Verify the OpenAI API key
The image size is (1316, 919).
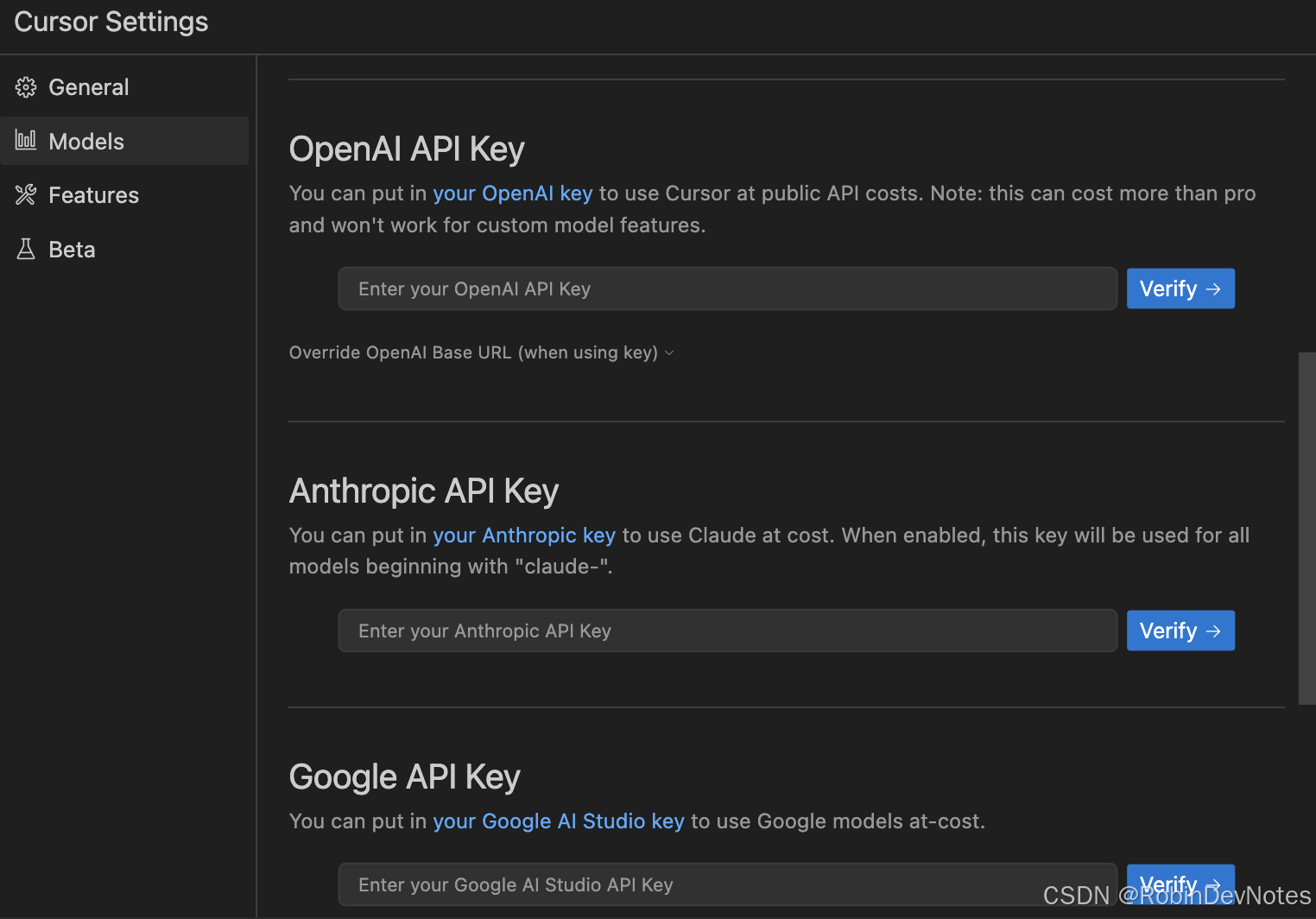(1180, 288)
